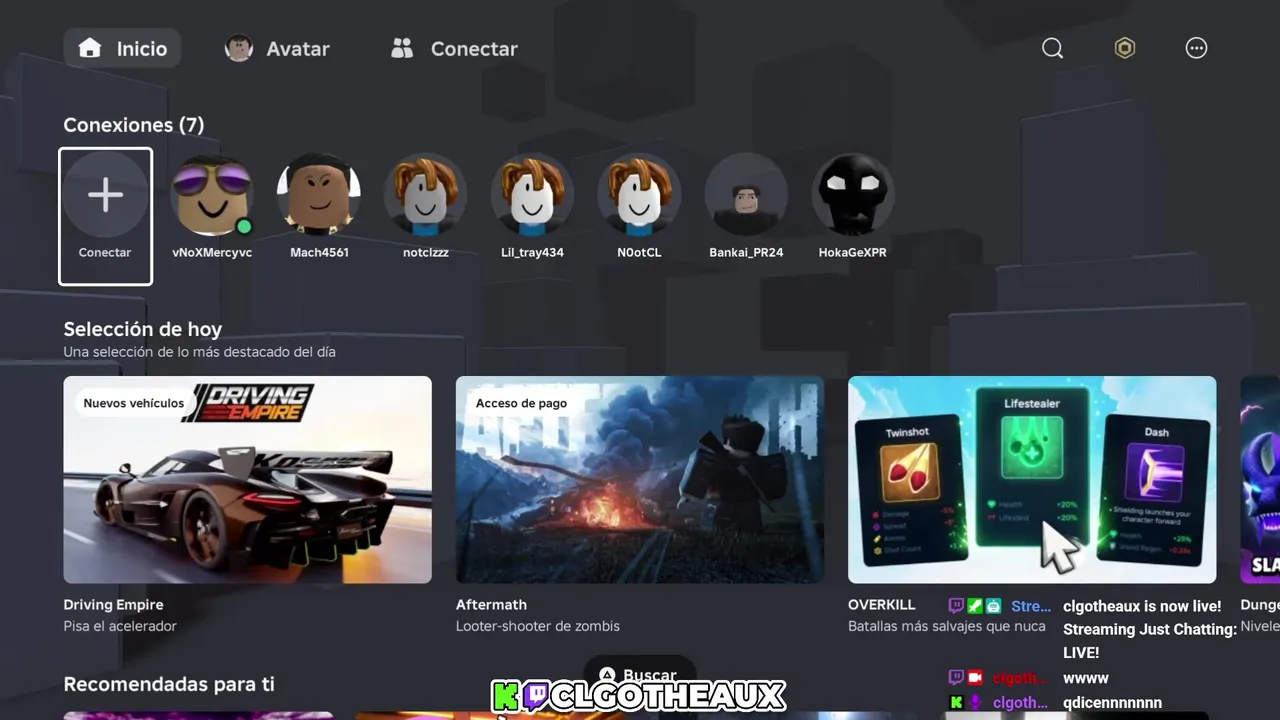Open Mach4561's avatar

click(319, 195)
